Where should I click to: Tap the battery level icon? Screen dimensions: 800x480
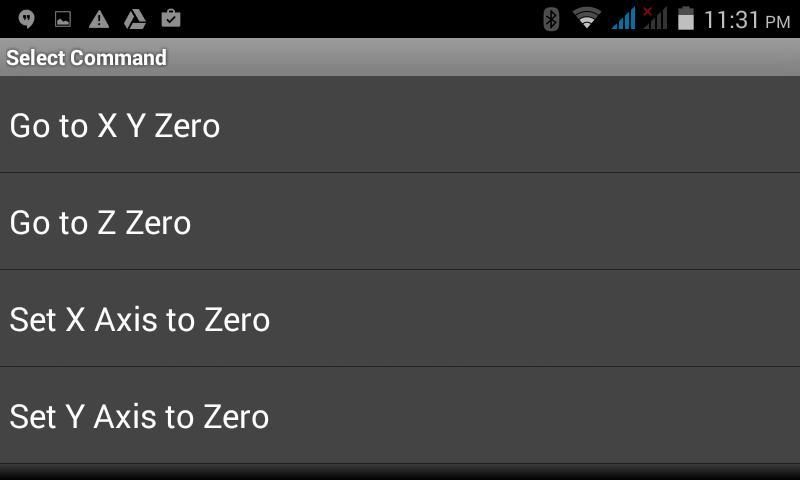tap(685, 18)
